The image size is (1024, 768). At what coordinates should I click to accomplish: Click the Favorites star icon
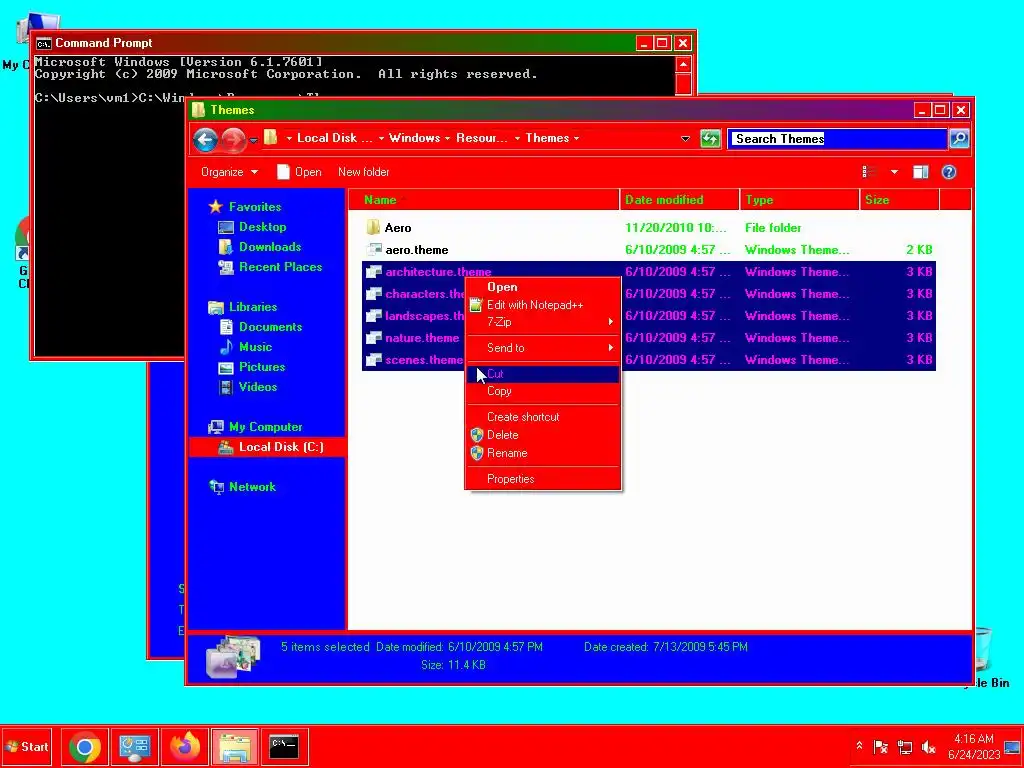click(216, 206)
